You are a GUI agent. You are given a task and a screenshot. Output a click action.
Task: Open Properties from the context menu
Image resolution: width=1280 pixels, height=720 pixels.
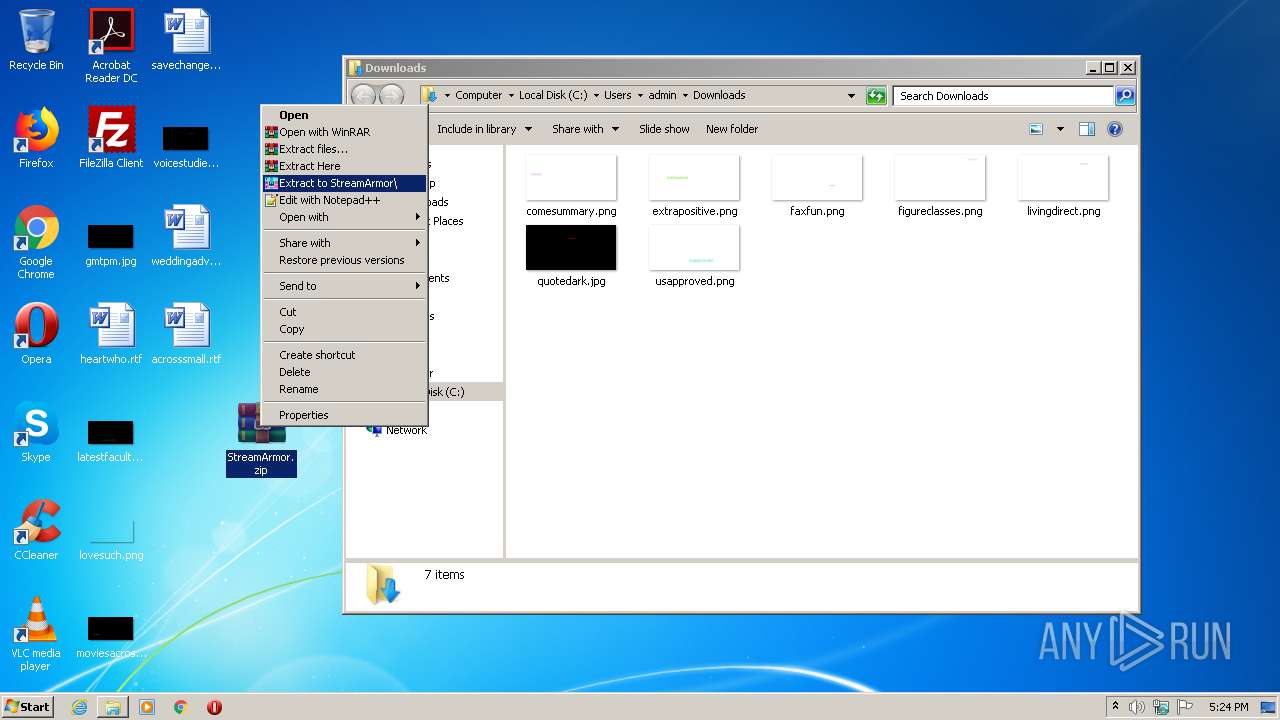(344, 415)
